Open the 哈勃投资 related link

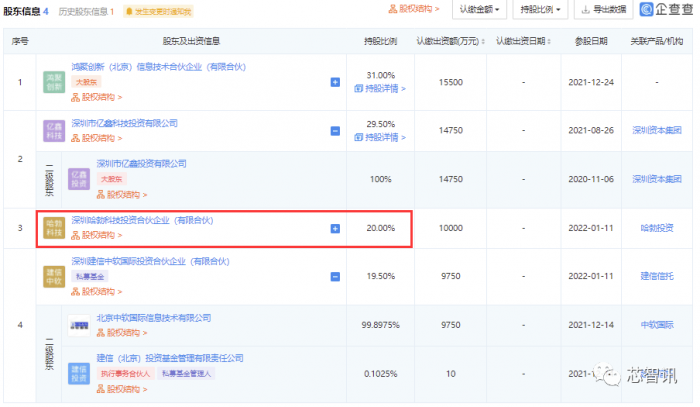[657, 228]
